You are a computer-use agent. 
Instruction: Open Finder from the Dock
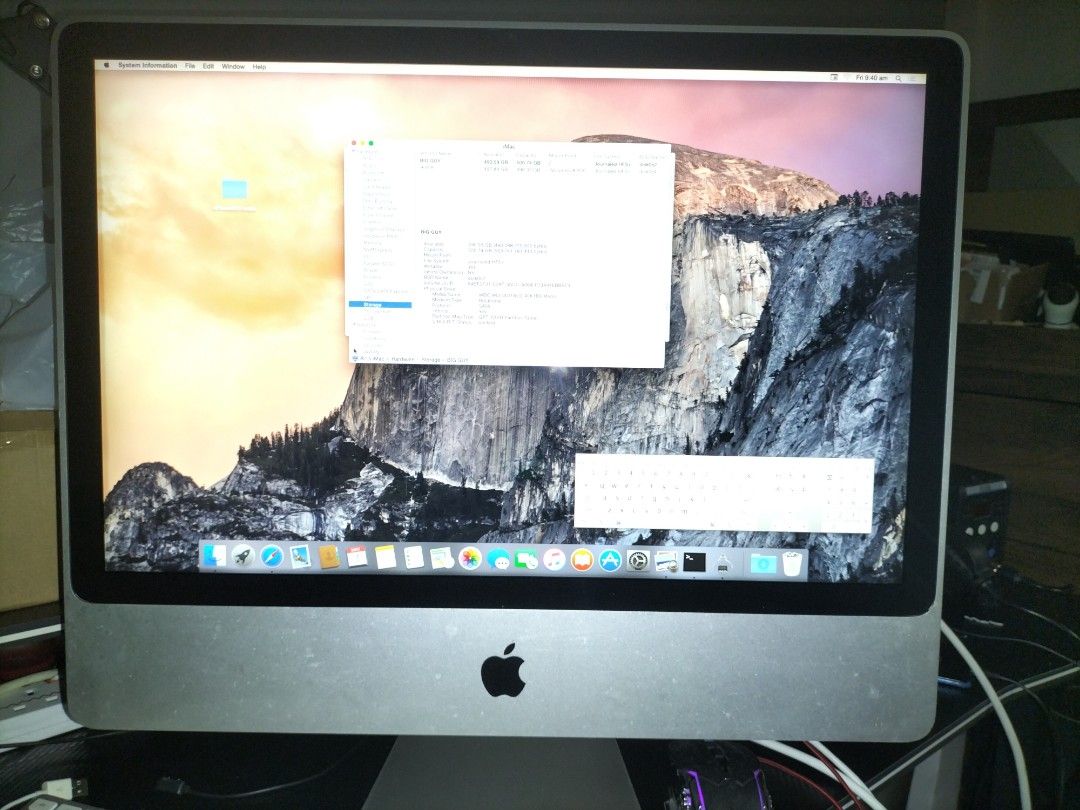(214, 555)
